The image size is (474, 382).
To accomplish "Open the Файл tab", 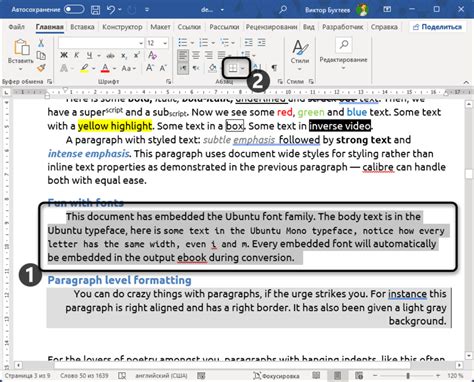I will (x=16, y=27).
